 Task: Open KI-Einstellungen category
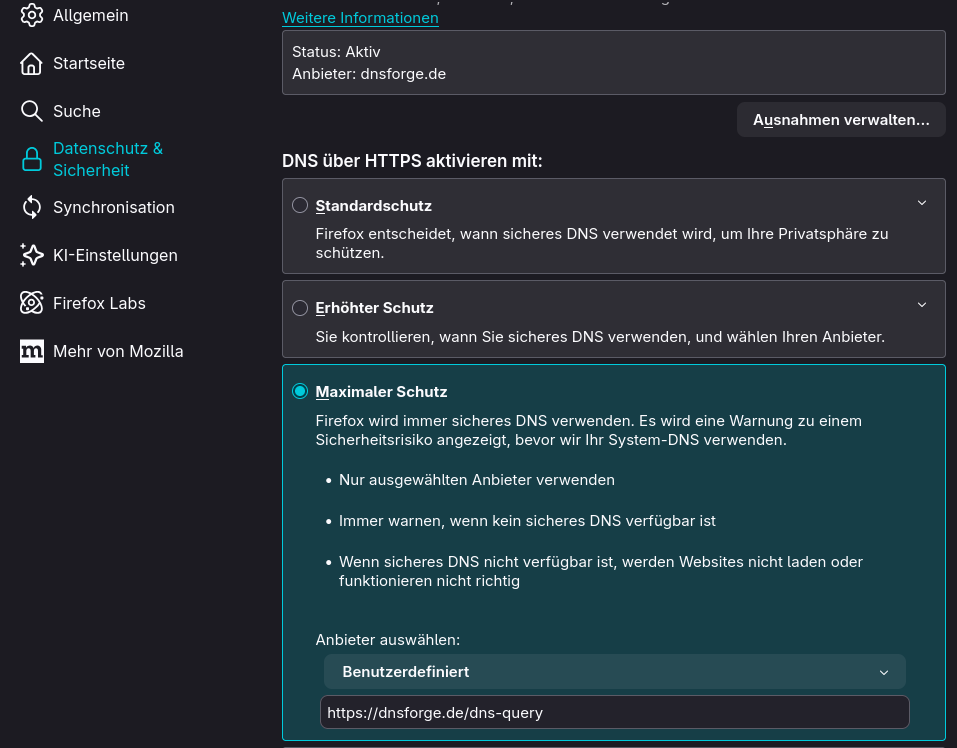point(115,255)
